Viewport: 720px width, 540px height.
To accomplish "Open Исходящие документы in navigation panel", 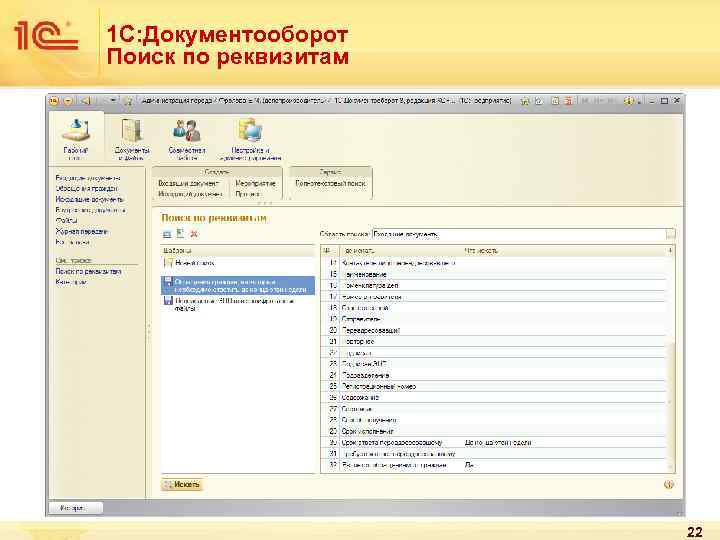I will pos(90,199).
